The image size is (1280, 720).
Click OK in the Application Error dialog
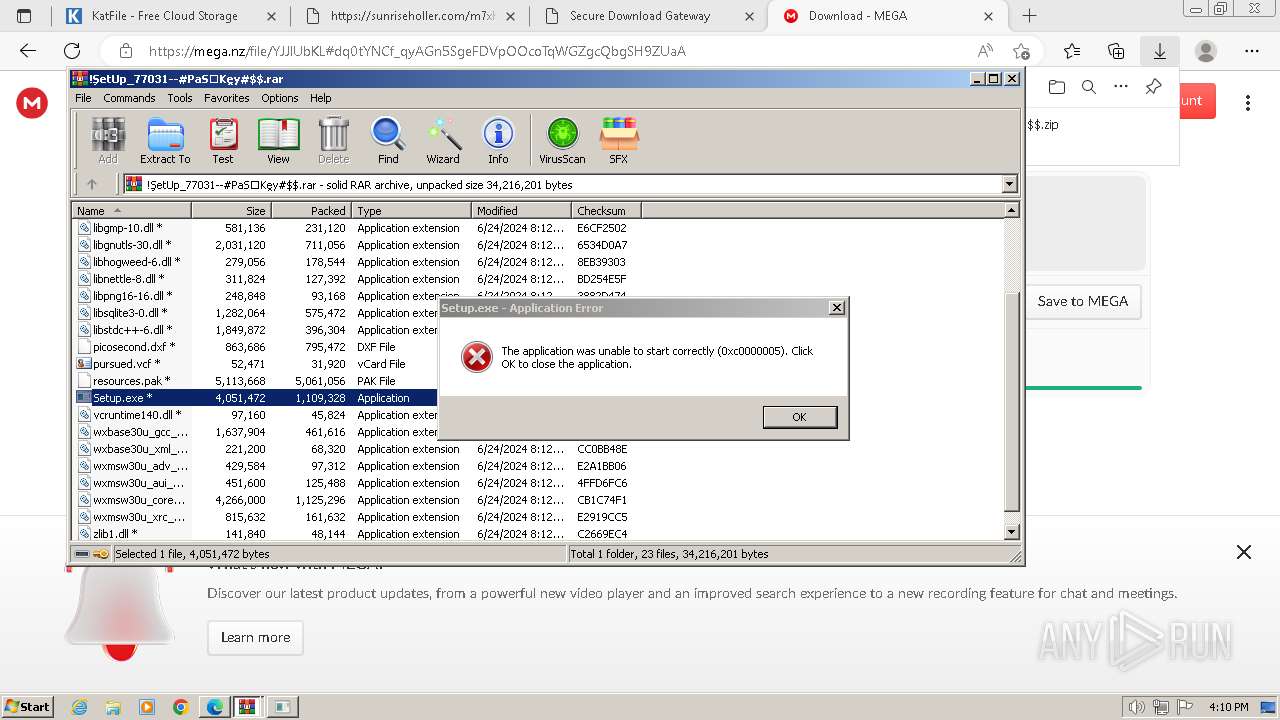pyautogui.click(x=799, y=417)
